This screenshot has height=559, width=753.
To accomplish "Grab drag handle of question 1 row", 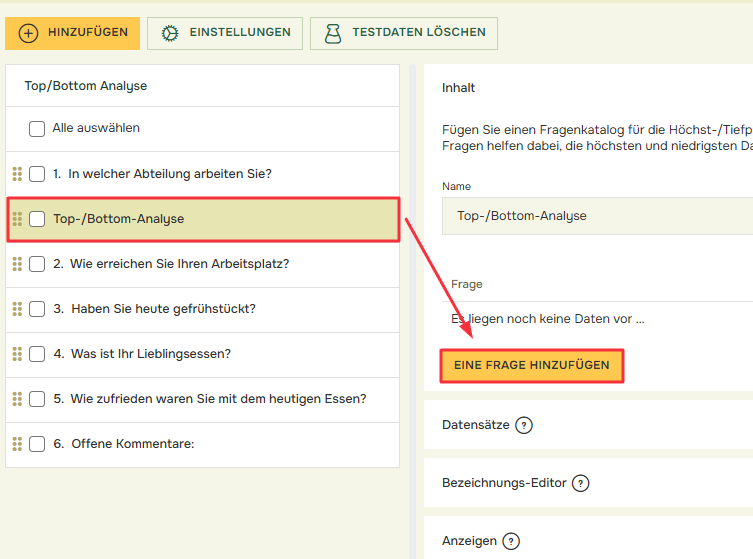I will click(x=17, y=174).
